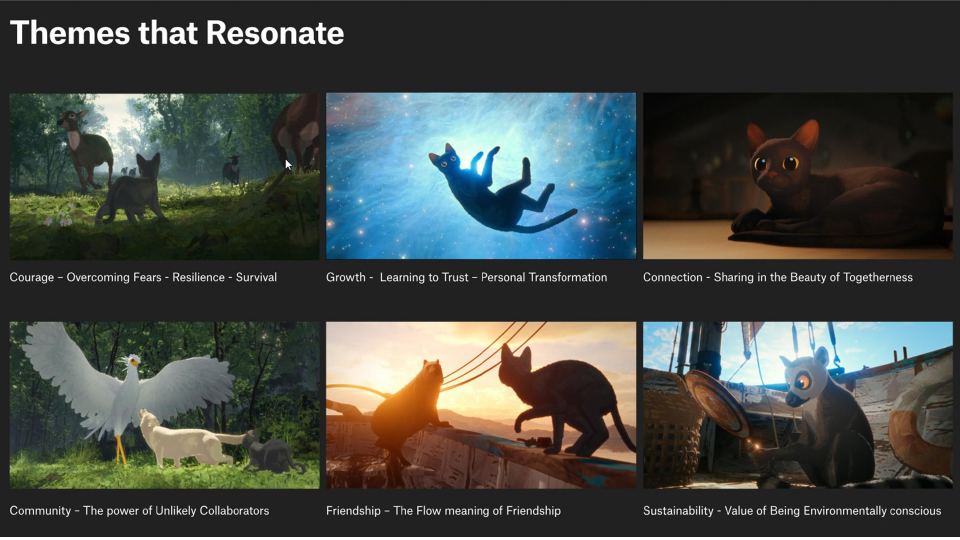
Task: Select the floating cat in blue cosmos image
Action: pos(481,176)
